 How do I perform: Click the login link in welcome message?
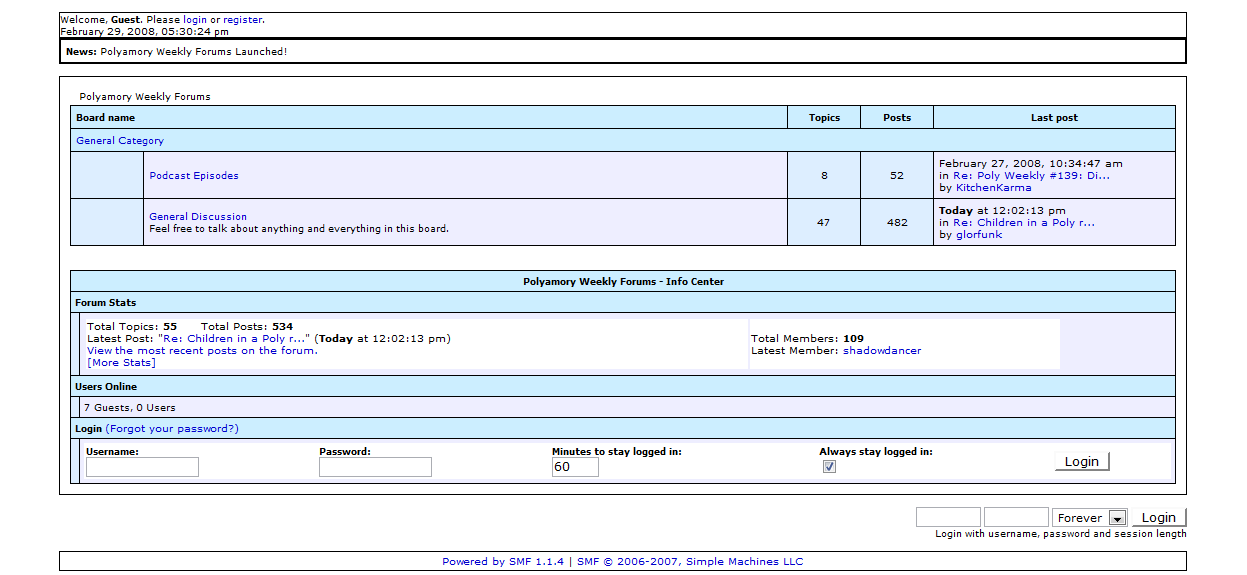tap(195, 20)
